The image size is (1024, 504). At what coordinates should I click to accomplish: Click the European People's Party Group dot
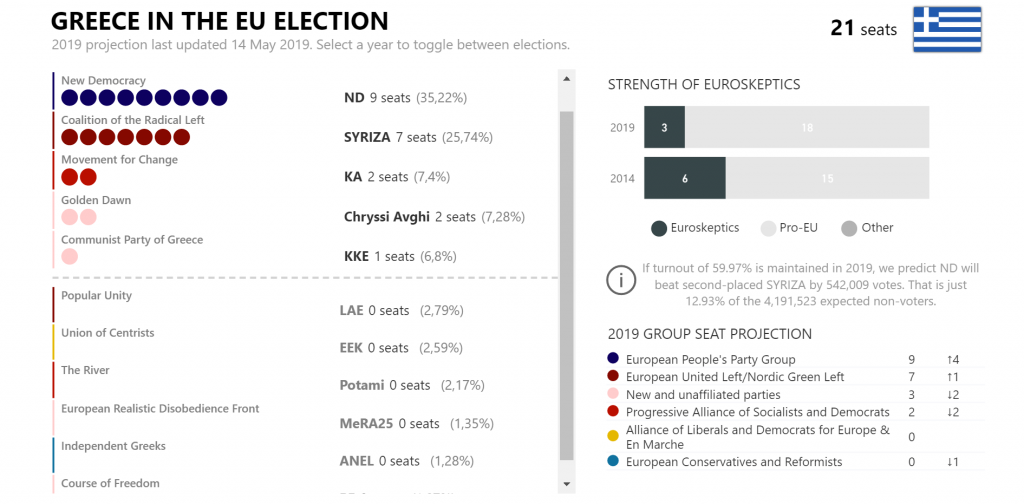(x=613, y=359)
